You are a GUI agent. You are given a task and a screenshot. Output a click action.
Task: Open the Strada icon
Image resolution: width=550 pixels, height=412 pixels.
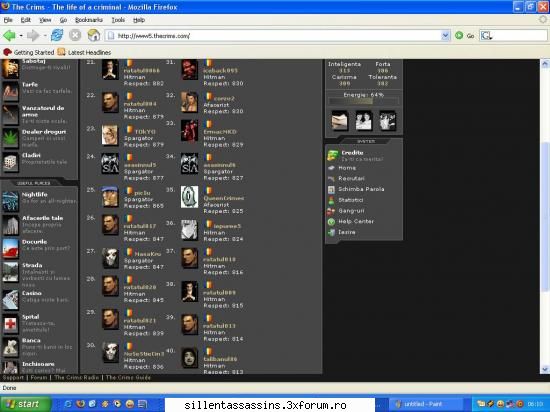[10, 272]
